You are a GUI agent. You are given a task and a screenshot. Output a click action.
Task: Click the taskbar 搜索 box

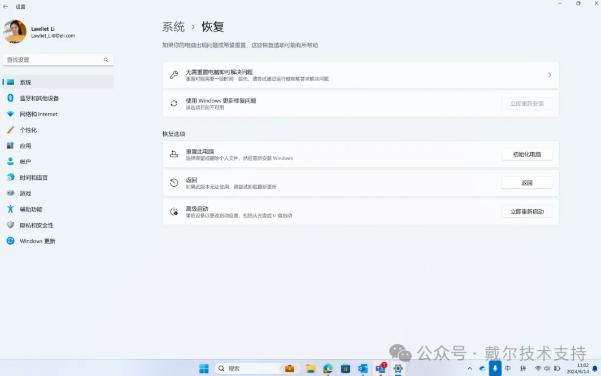[247, 368]
